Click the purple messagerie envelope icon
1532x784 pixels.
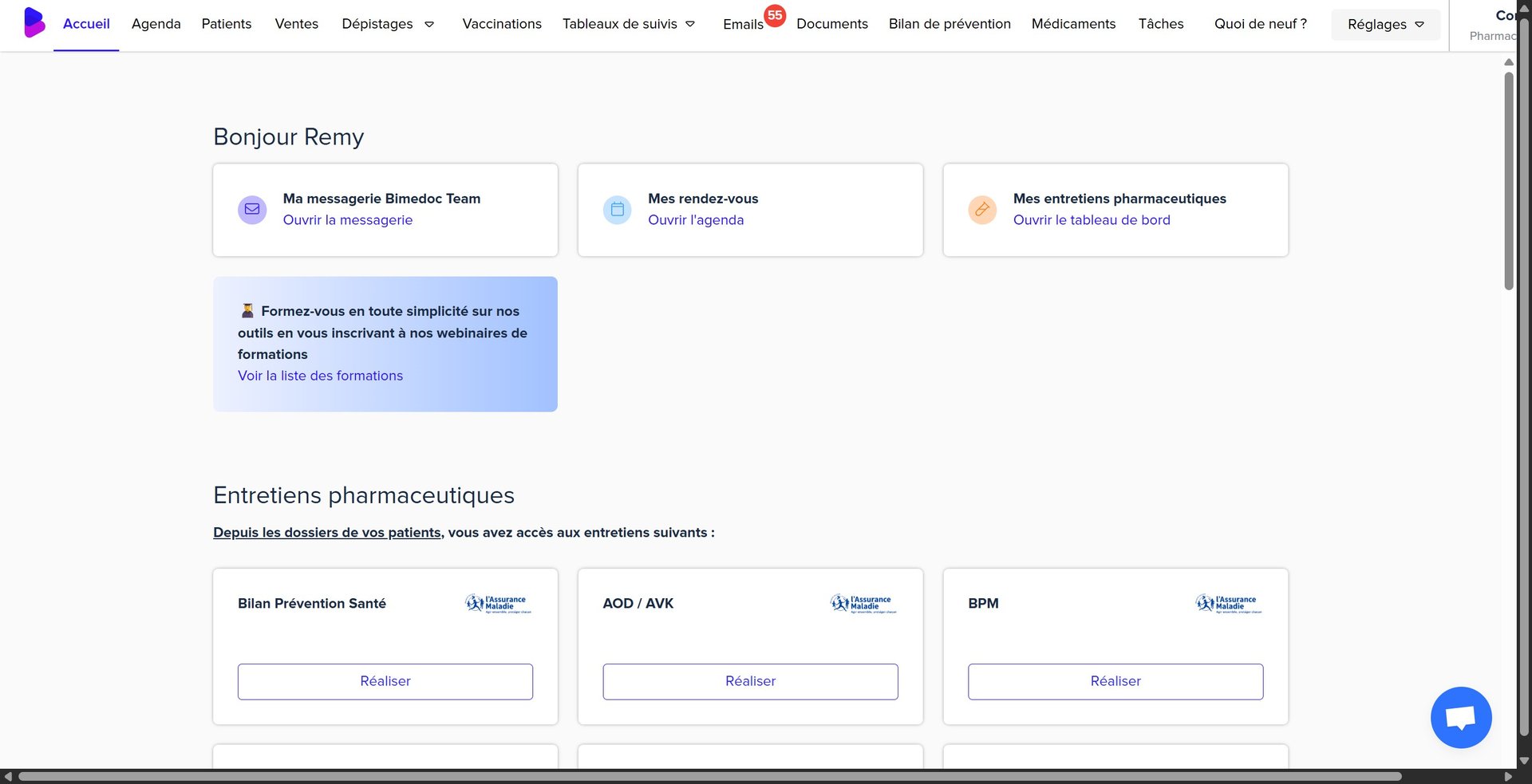click(252, 210)
